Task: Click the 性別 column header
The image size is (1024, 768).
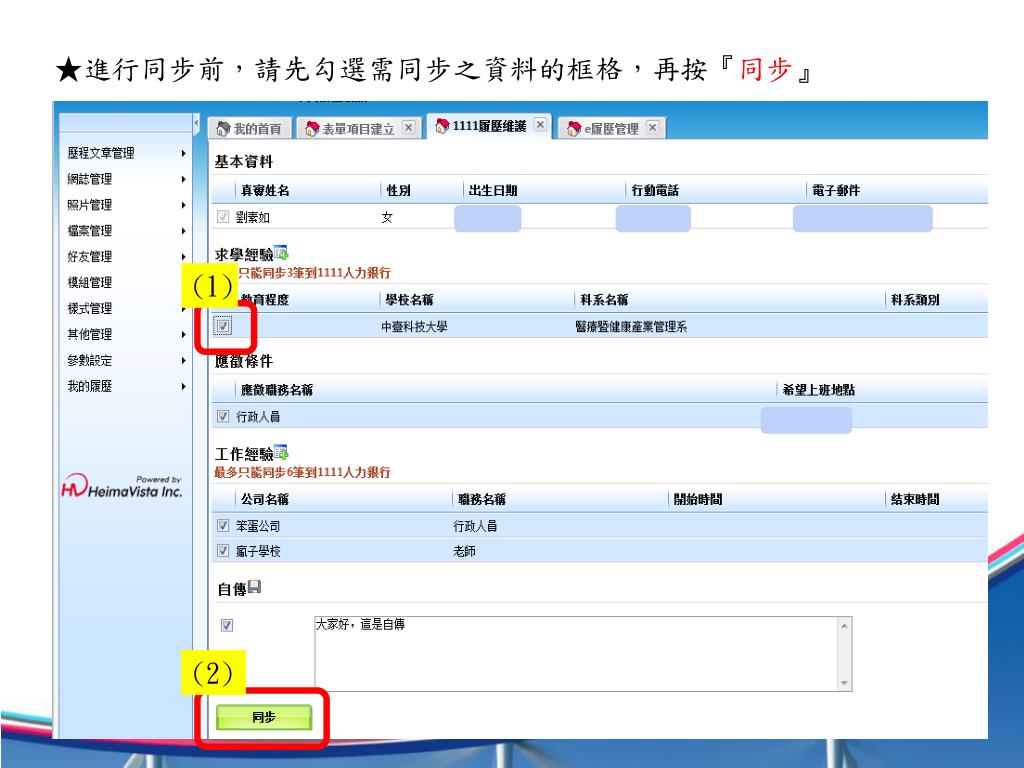Action: click(x=398, y=190)
